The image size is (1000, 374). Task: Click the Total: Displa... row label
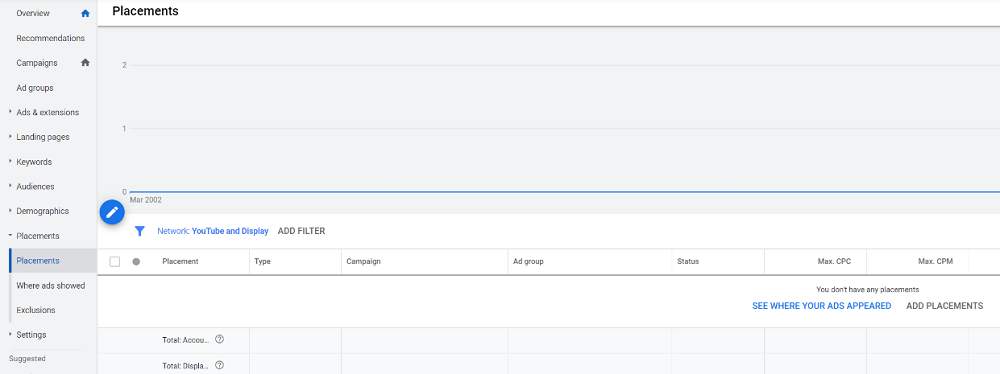(186, 366)
